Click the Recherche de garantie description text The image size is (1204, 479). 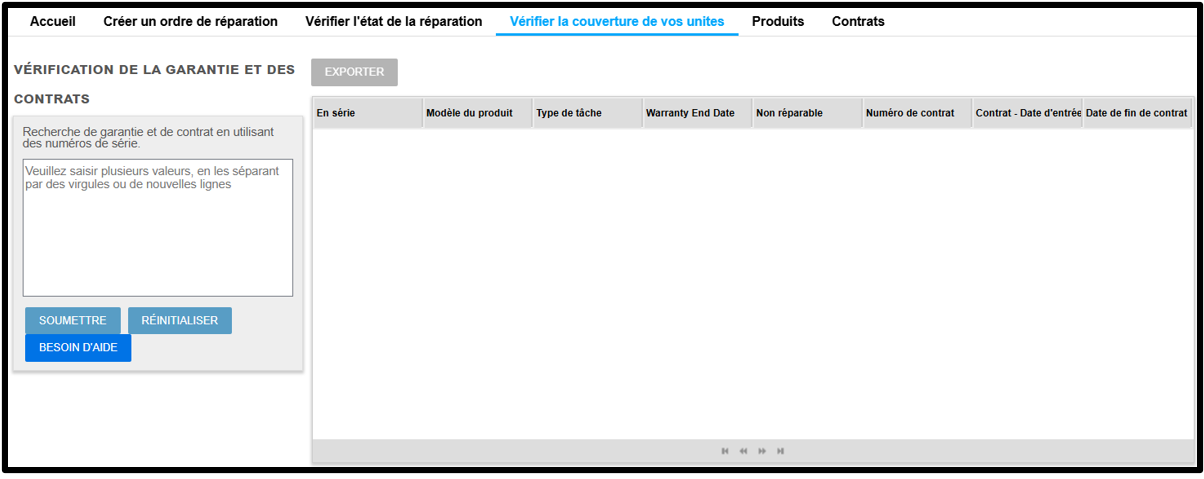pos(148,137)
